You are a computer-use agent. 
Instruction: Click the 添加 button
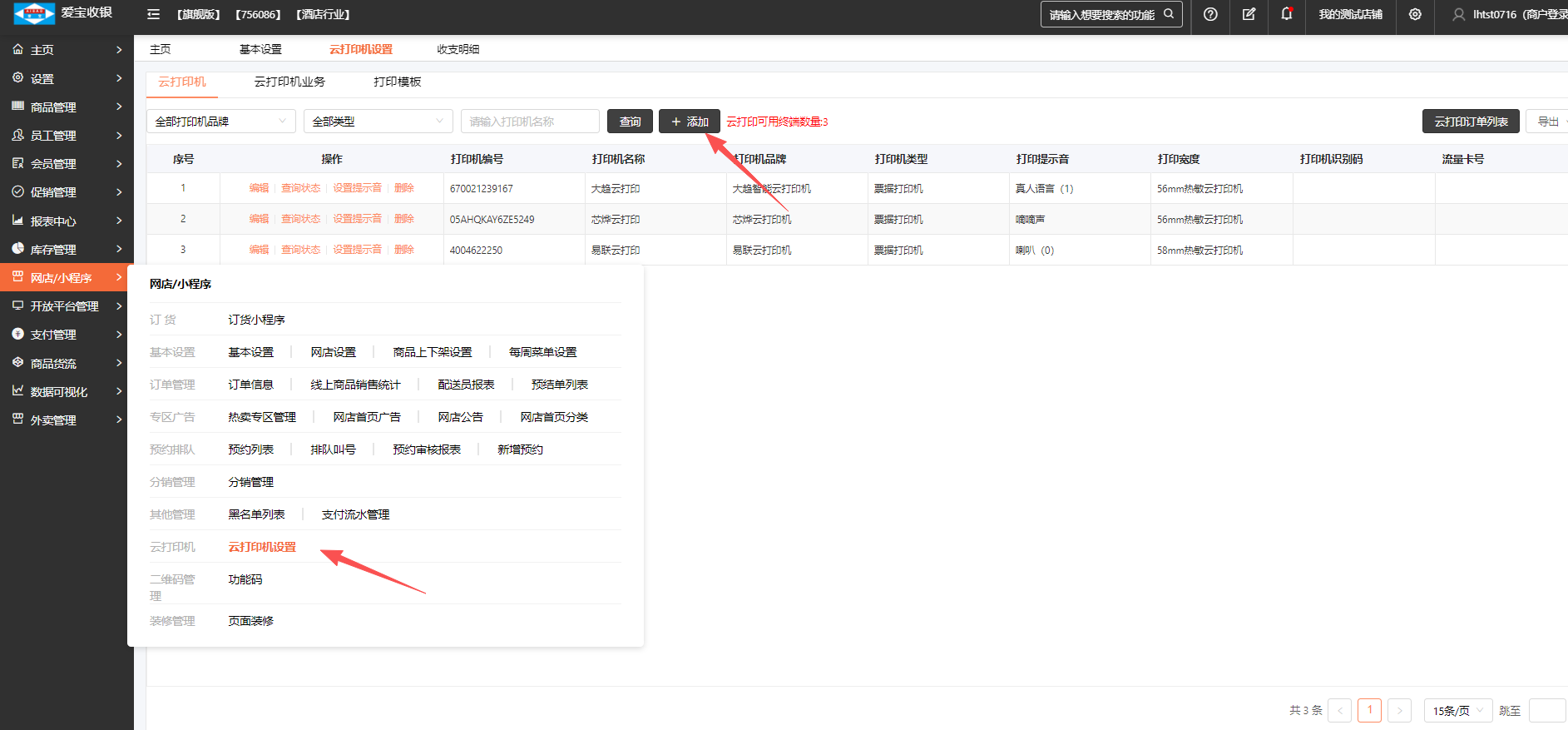pyautogui.click(x=690, y=122)
